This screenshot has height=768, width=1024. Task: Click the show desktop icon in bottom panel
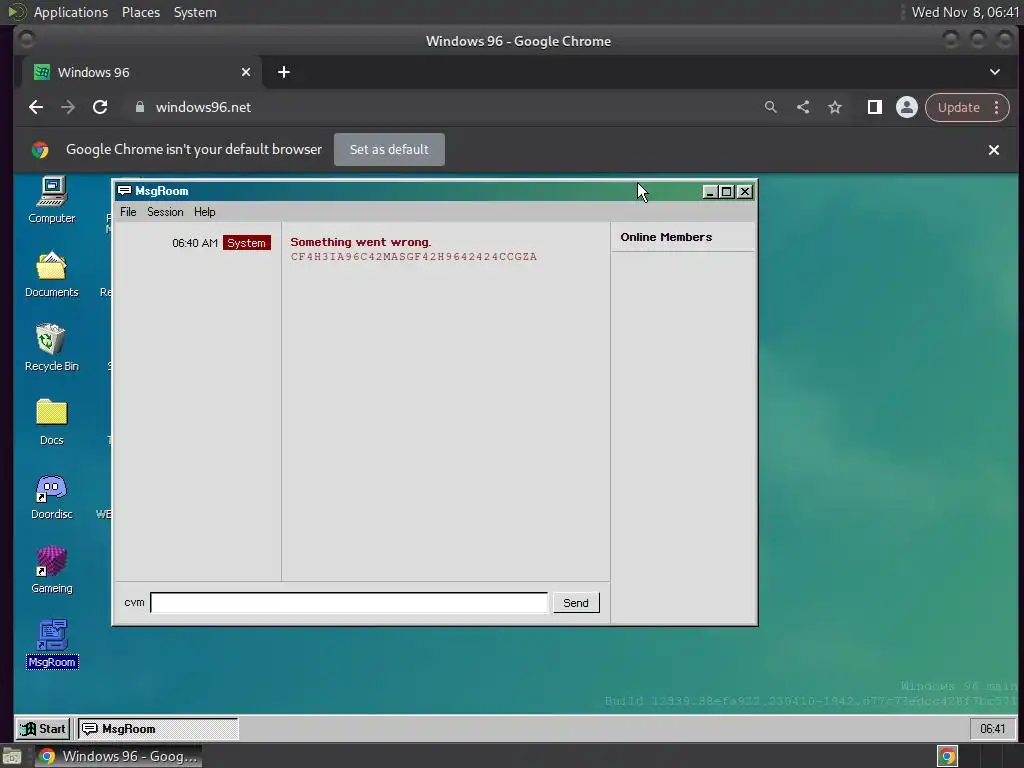[12, 756]
